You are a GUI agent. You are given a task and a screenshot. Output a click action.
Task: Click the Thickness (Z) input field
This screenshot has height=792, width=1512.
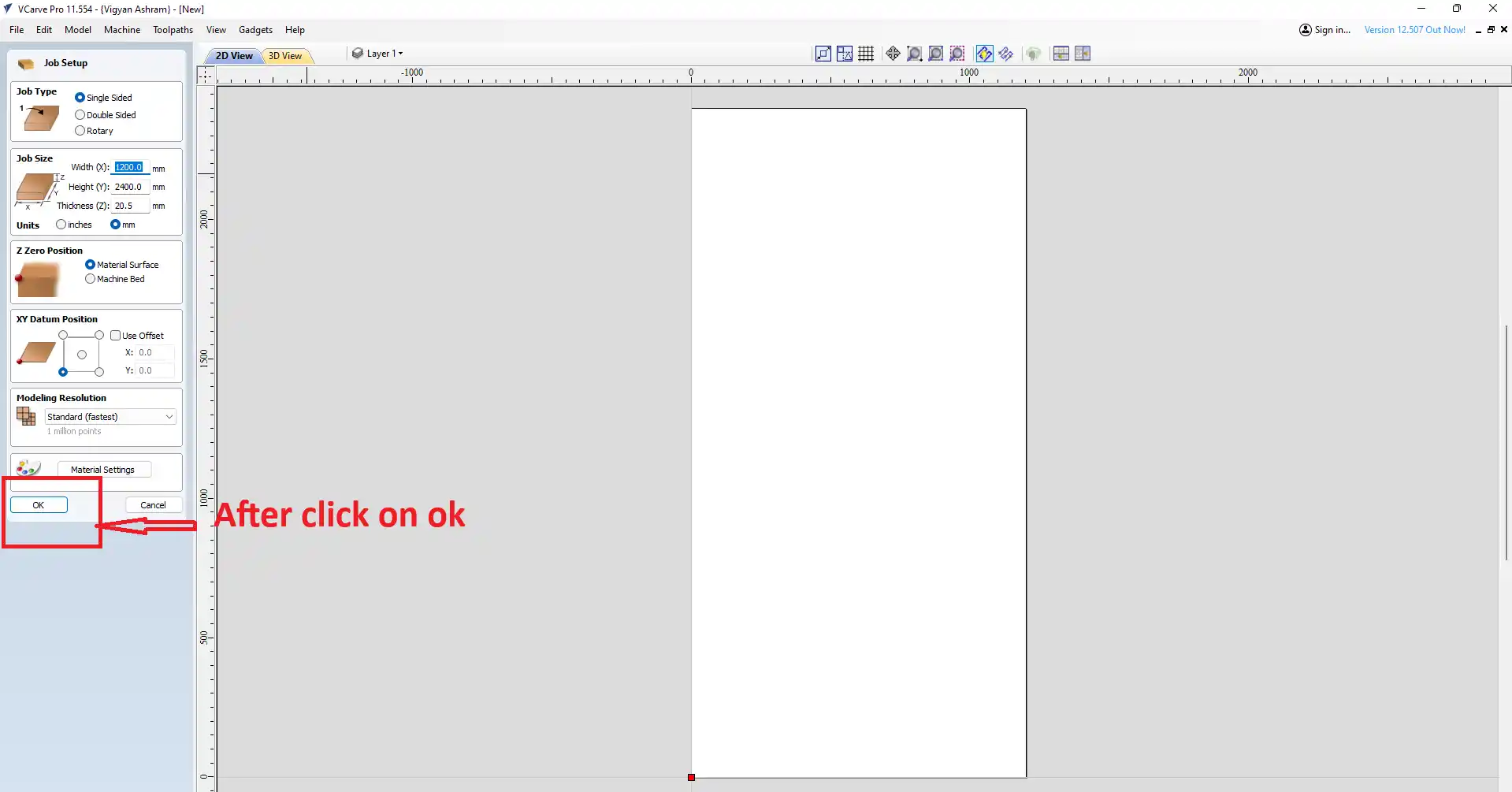pos(131,206)
